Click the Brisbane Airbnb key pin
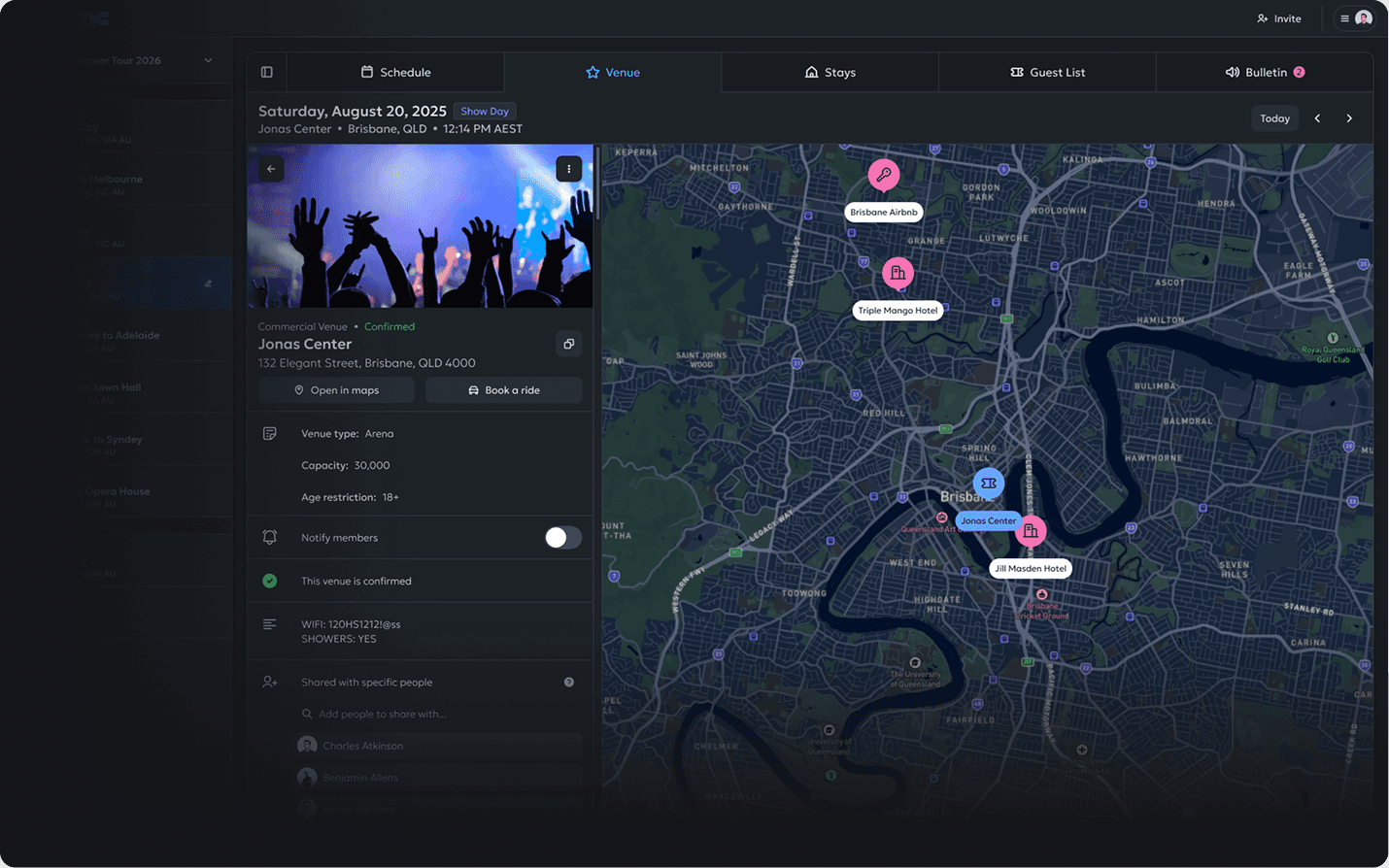The height and width of the screenshot is (868, 1389). (x=883, y=176)
